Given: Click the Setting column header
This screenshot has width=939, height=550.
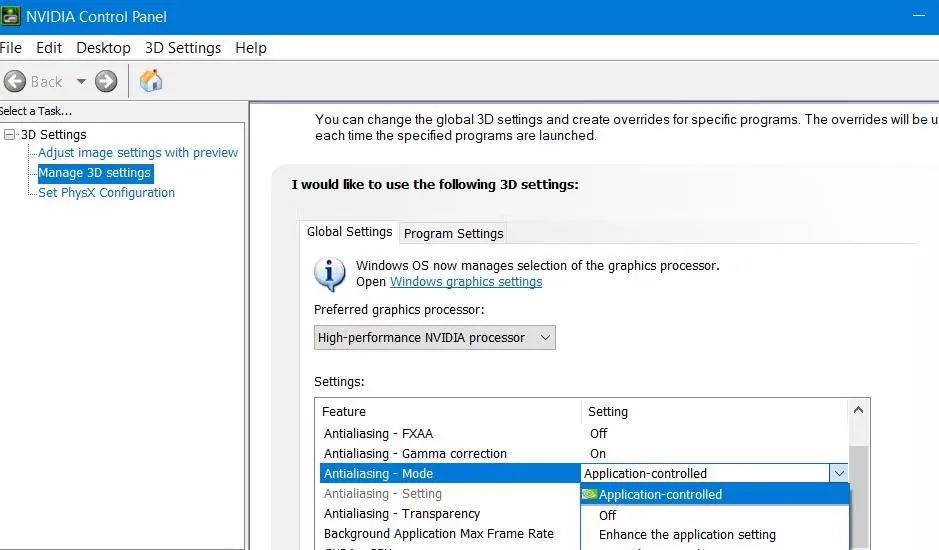Looking at the screenshot, I should (714, 412).
